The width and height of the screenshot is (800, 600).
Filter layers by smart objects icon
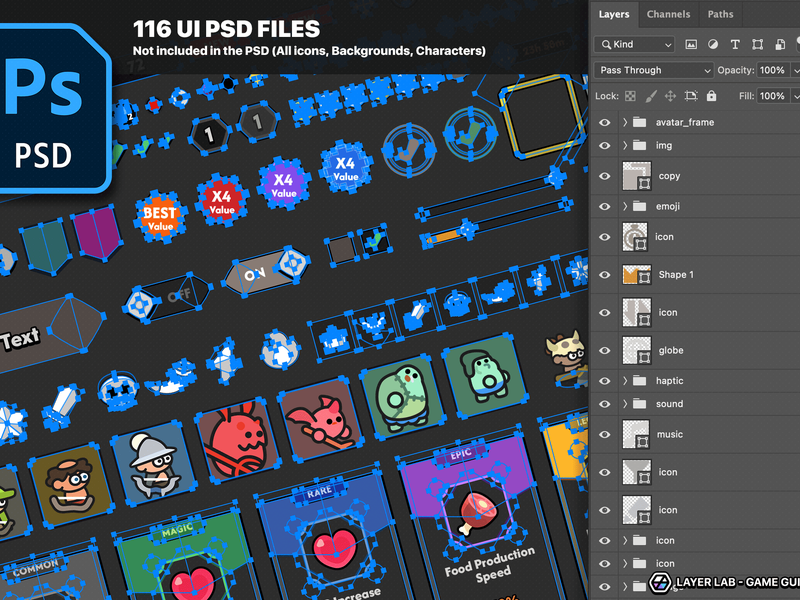(780, 44)
